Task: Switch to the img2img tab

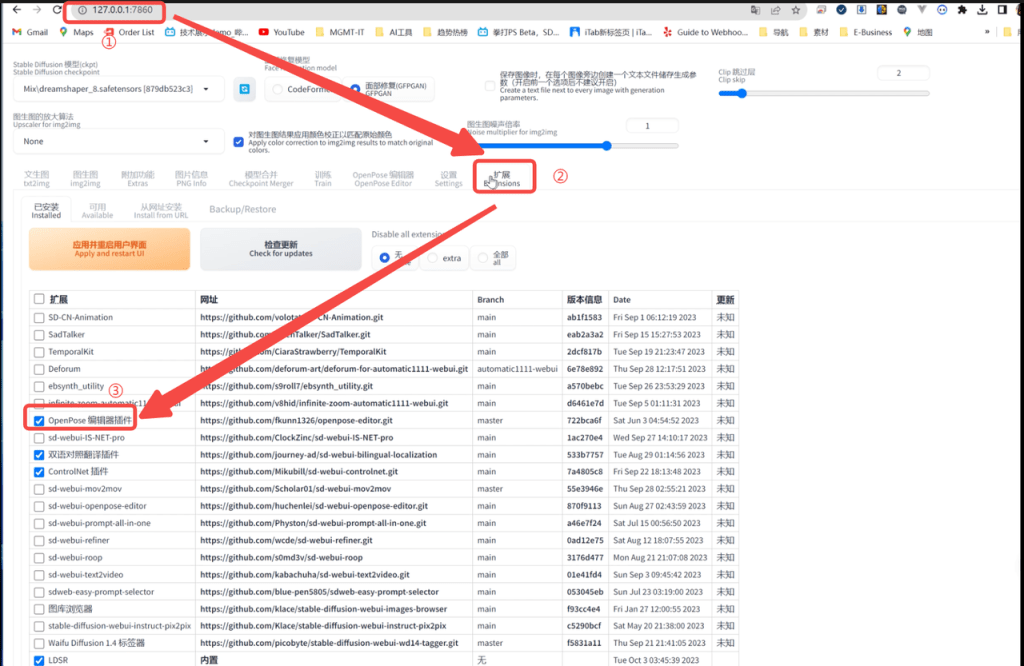Action: tap(86, 178)
